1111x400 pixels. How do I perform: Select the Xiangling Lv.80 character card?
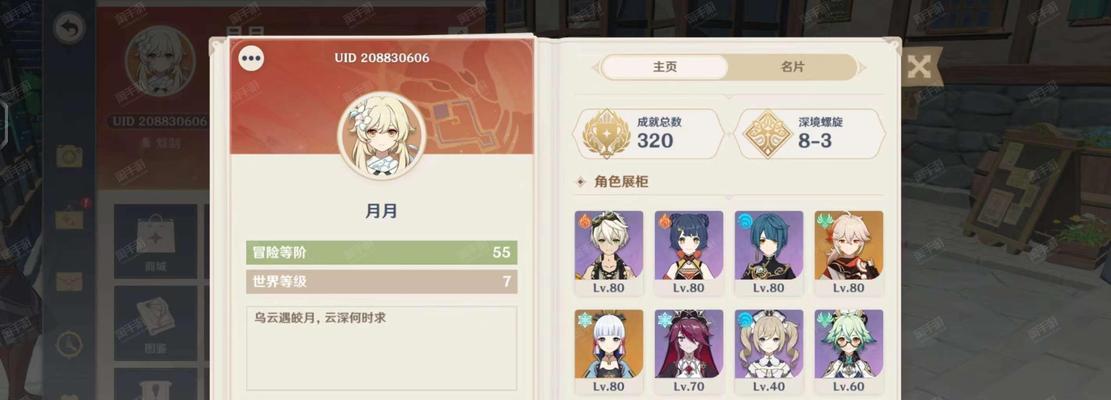coord(689,253)
